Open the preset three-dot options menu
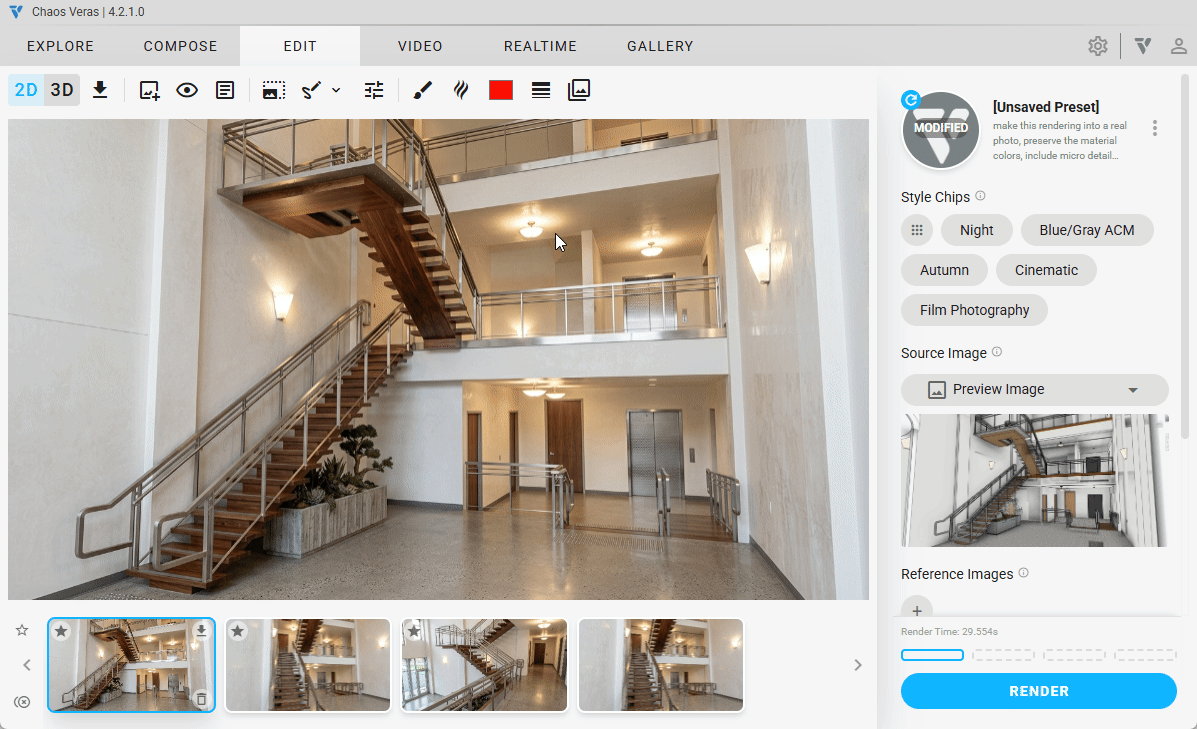 coord(1155,128)
